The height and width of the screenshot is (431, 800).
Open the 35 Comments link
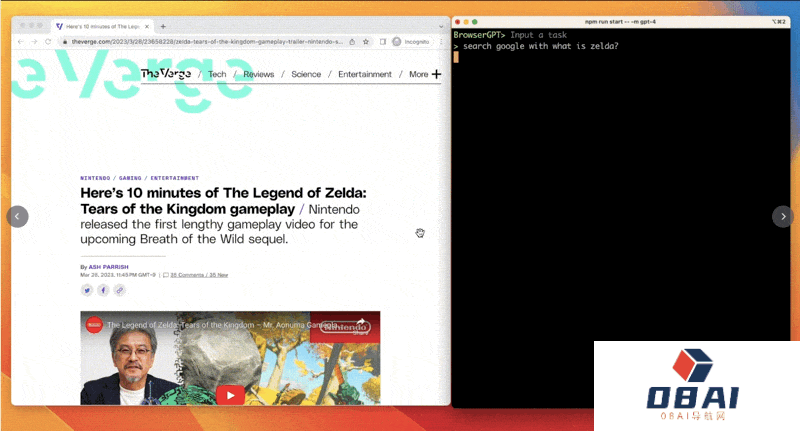click(x=199, y=275)
